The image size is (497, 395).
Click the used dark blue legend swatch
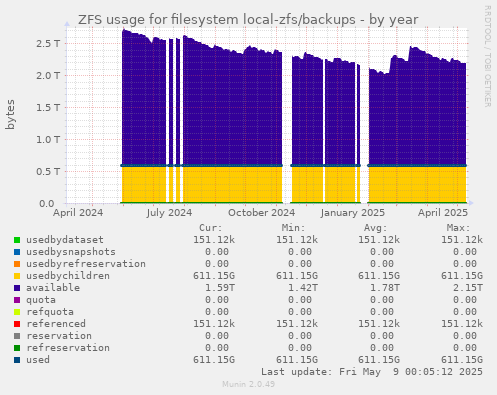point(17,360)
